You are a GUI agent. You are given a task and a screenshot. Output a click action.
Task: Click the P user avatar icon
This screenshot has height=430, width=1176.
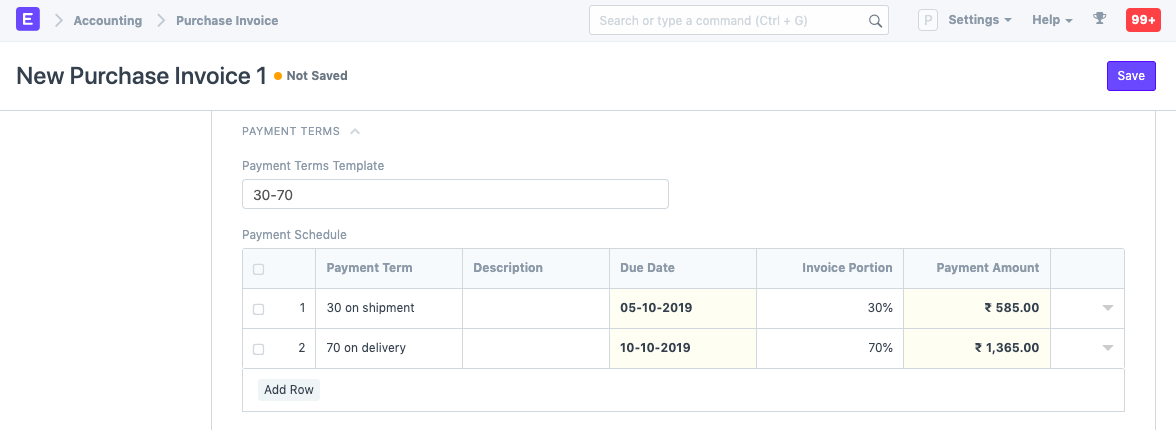coord(927,20)
